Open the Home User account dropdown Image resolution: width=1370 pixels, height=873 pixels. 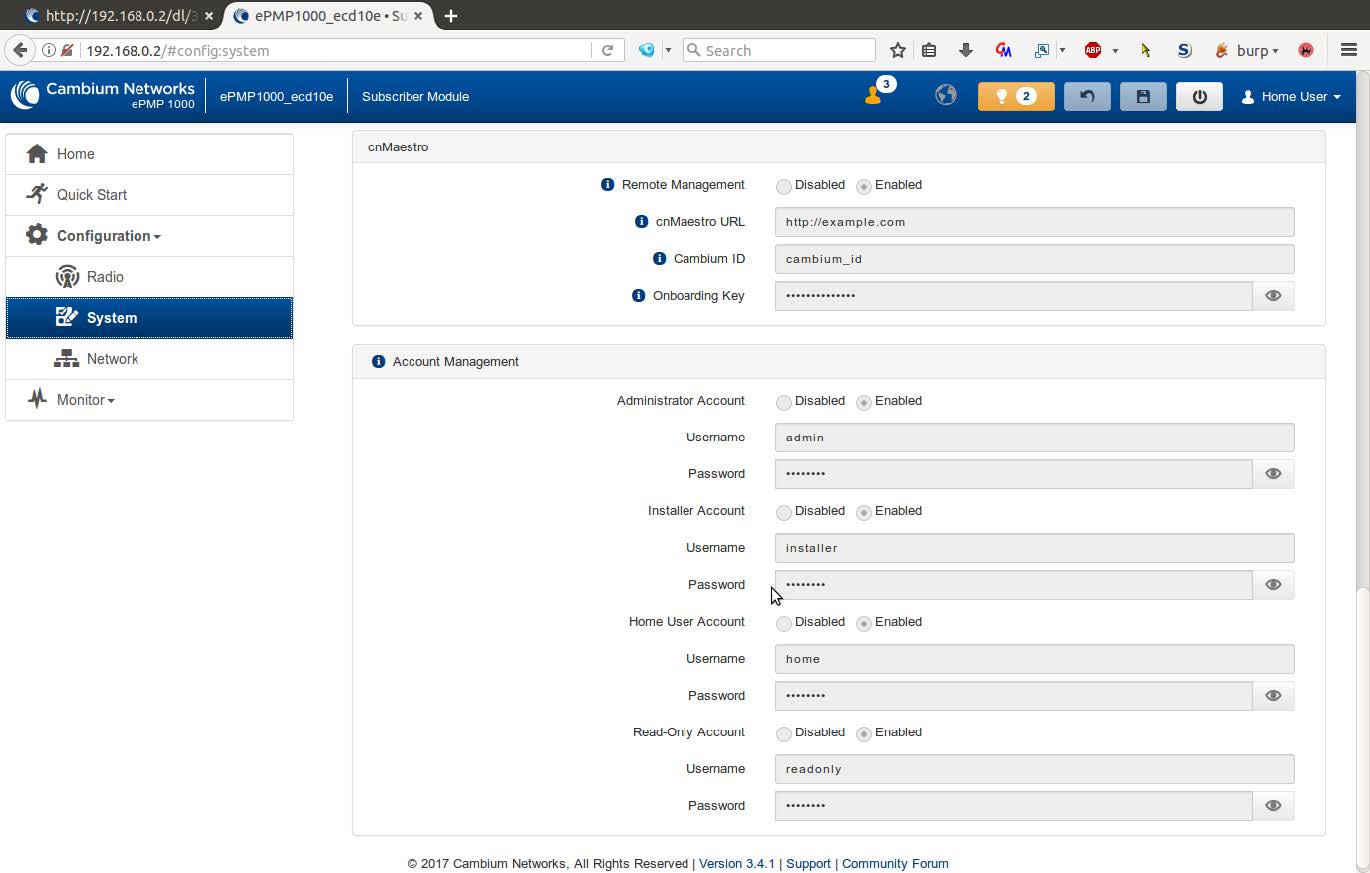point(1291,97)
